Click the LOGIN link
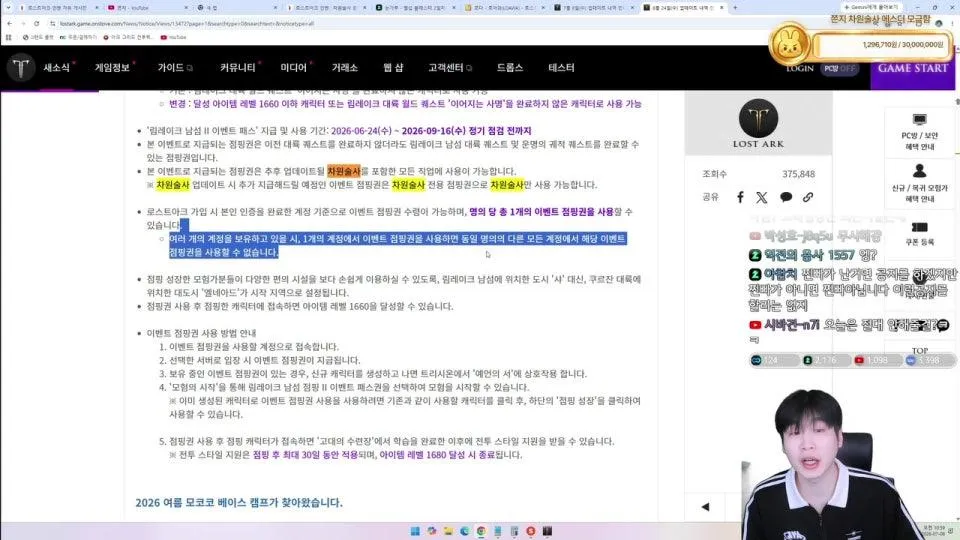960x540 pixels. point(800,69)
